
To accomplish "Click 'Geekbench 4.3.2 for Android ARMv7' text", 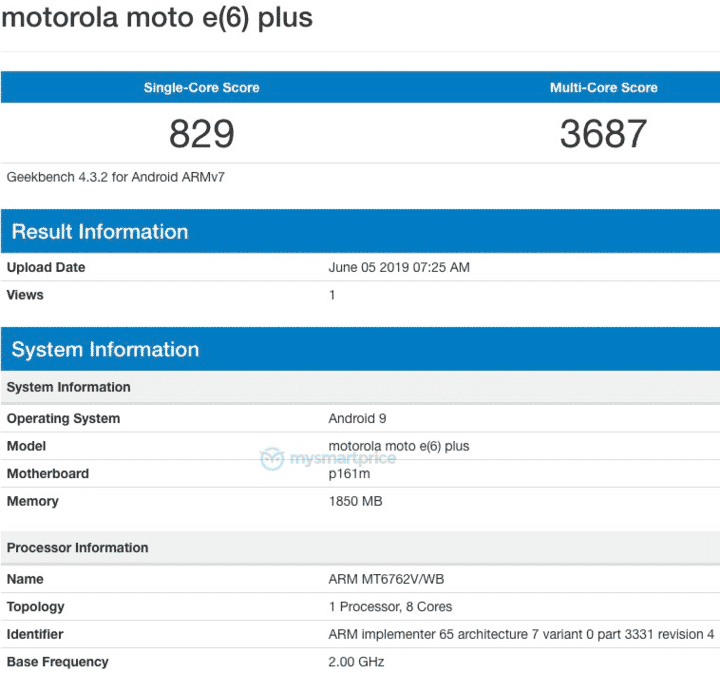I will pos(115,177).
